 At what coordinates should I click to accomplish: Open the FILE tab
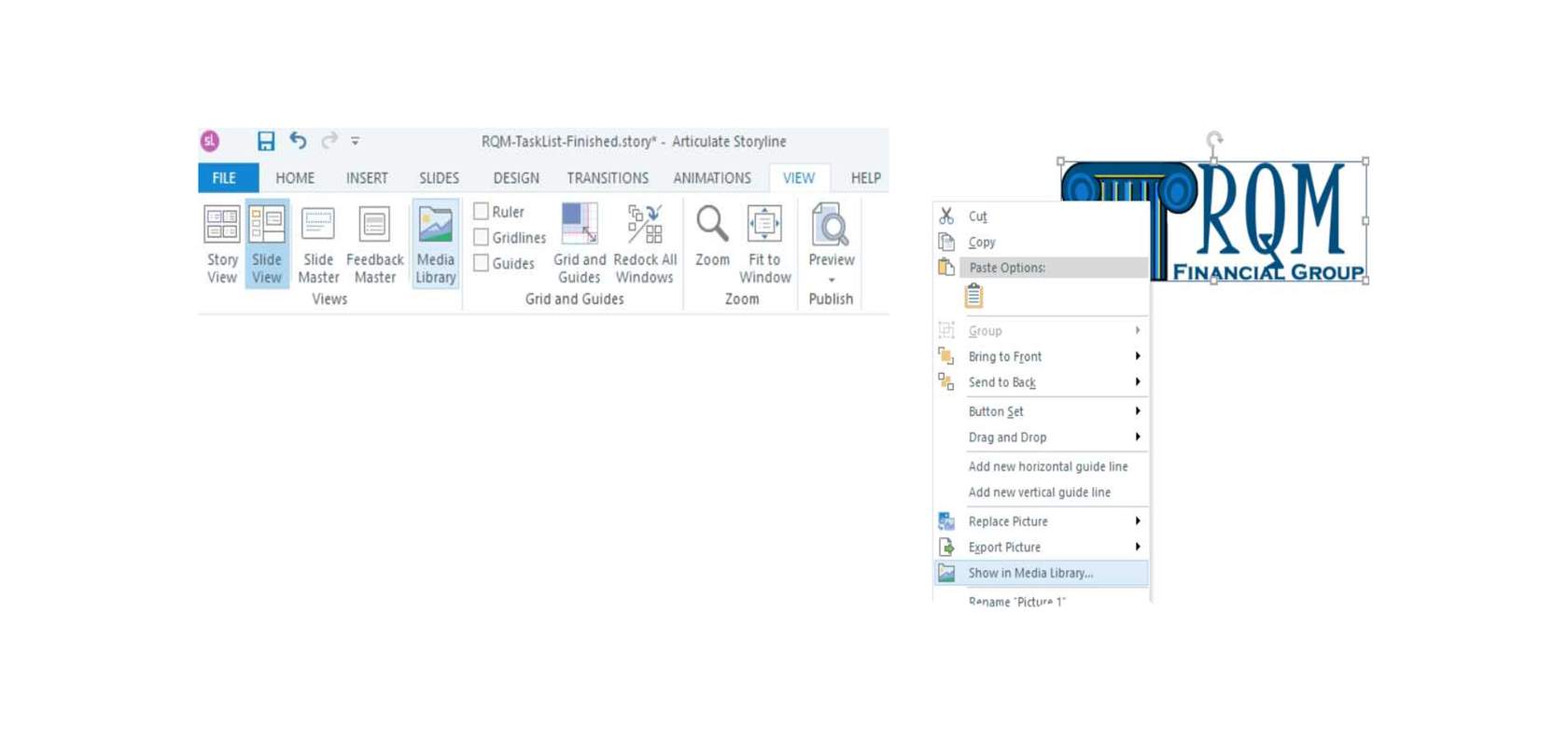[x=224, y=177]
